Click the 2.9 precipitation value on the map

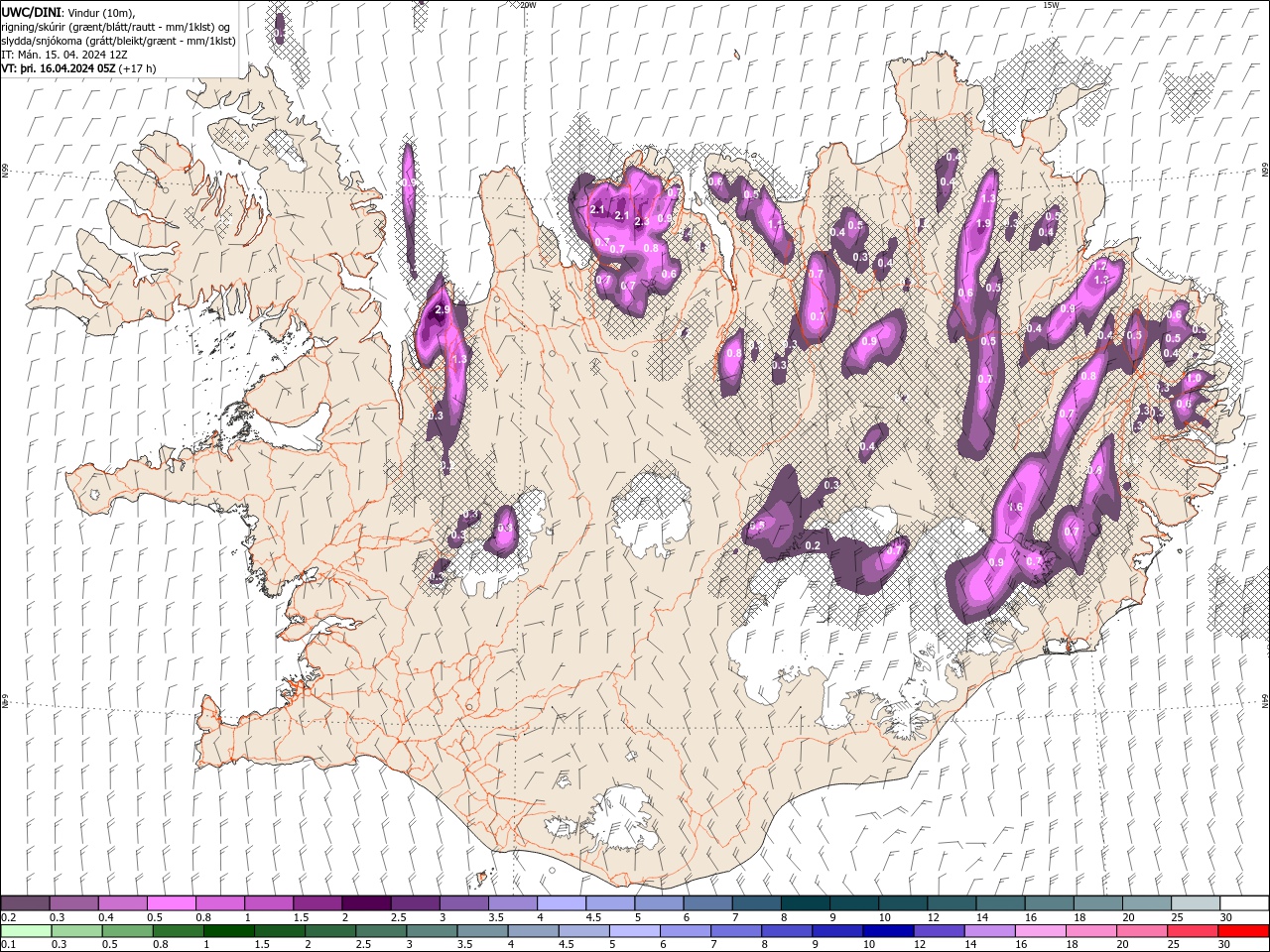443,310
